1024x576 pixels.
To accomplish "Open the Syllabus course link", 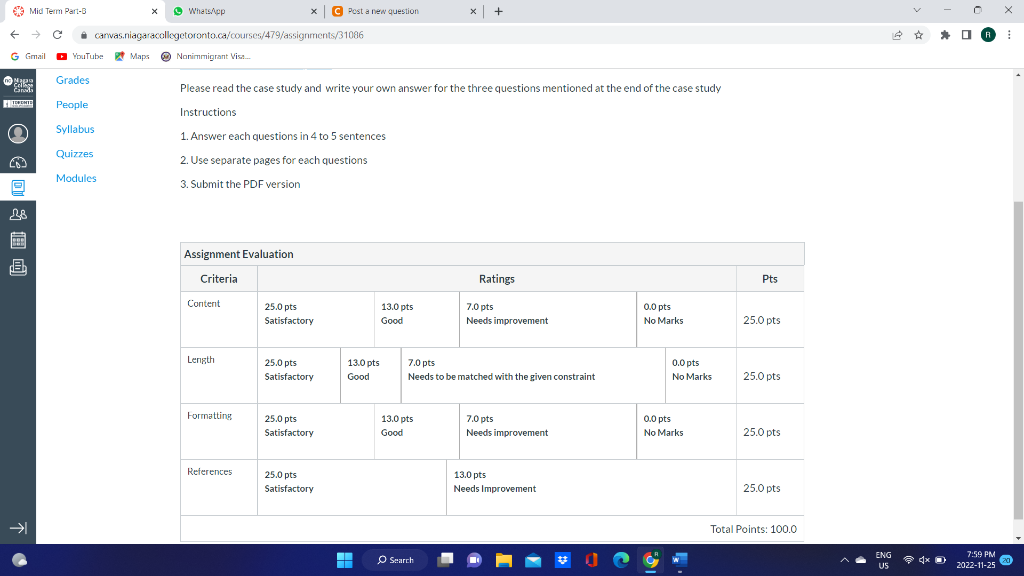I will [x=77, y=129].
